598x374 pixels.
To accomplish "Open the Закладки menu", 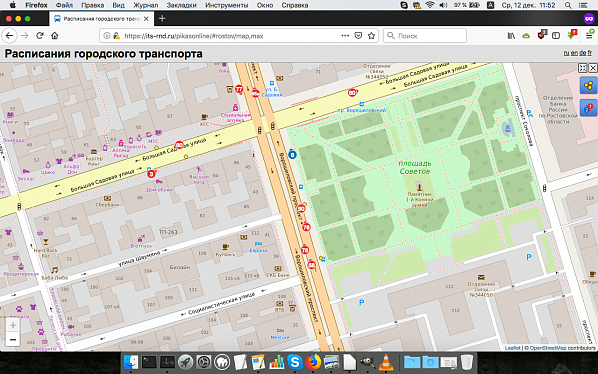I will coord(182,5).
